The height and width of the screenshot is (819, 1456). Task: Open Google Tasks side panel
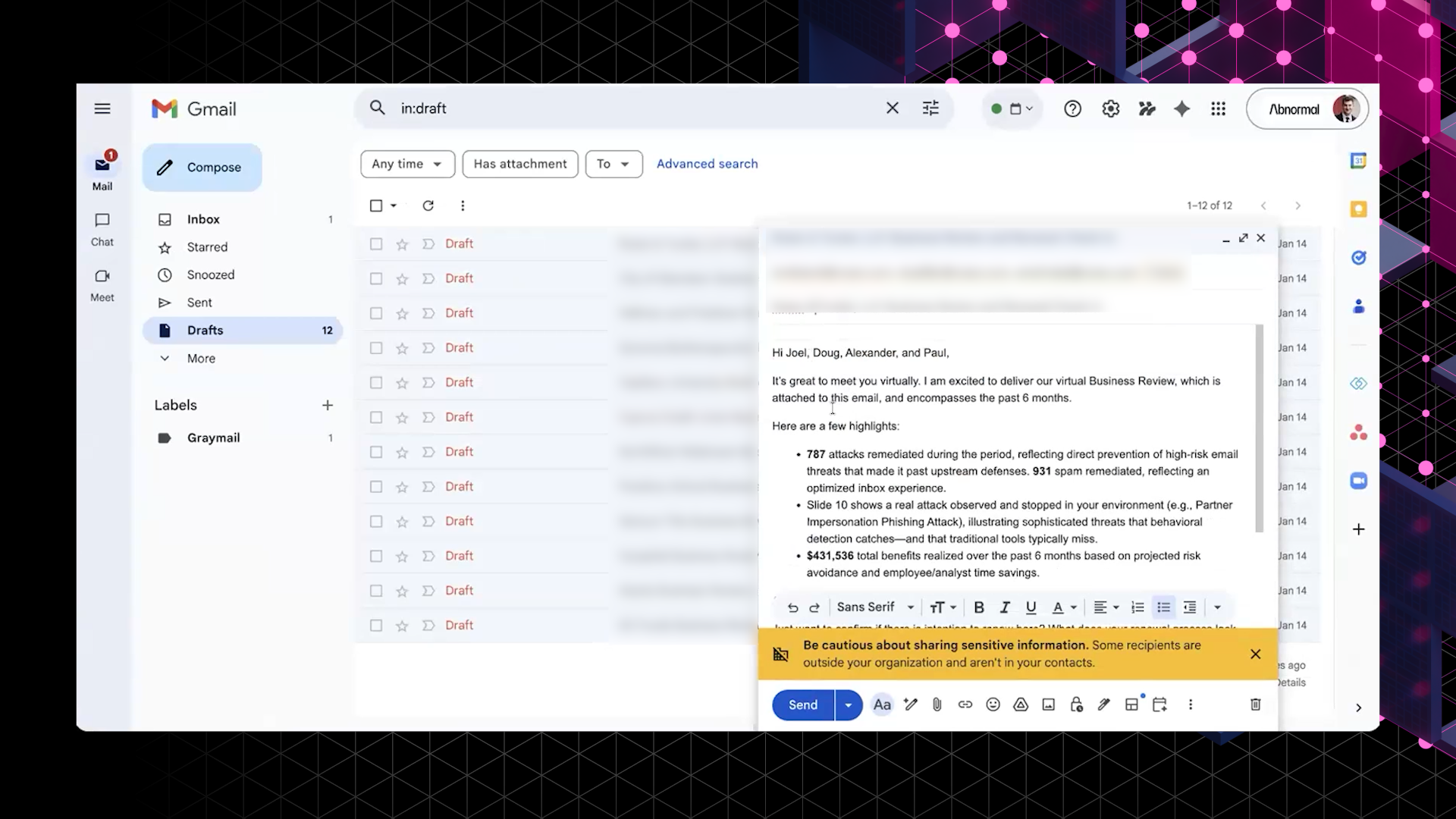(1358, 258)
